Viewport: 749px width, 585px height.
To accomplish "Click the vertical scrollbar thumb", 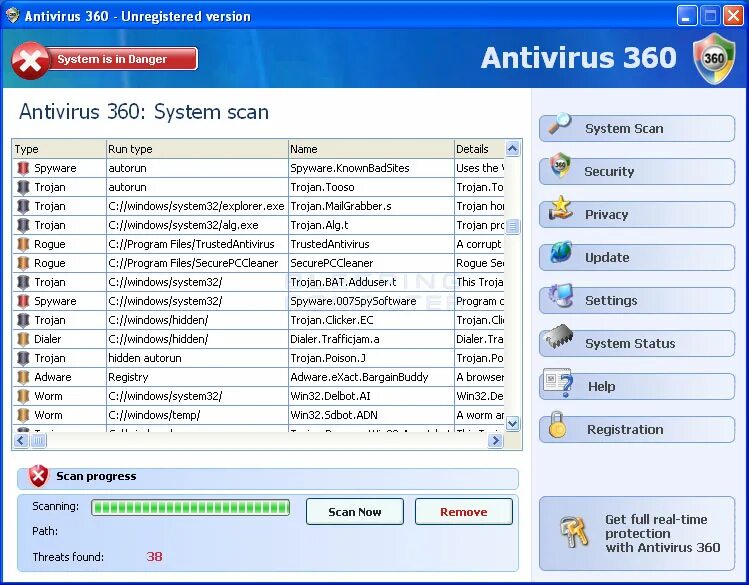I will pos(513,225).
